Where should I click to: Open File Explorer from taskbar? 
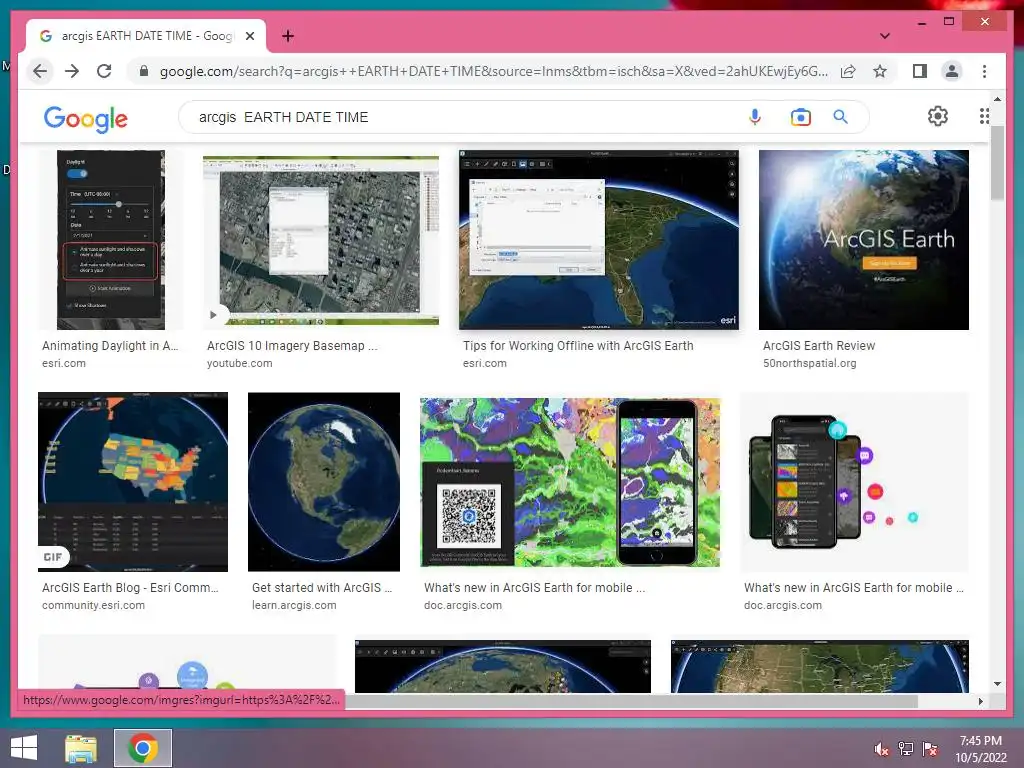tap(81, 748)
